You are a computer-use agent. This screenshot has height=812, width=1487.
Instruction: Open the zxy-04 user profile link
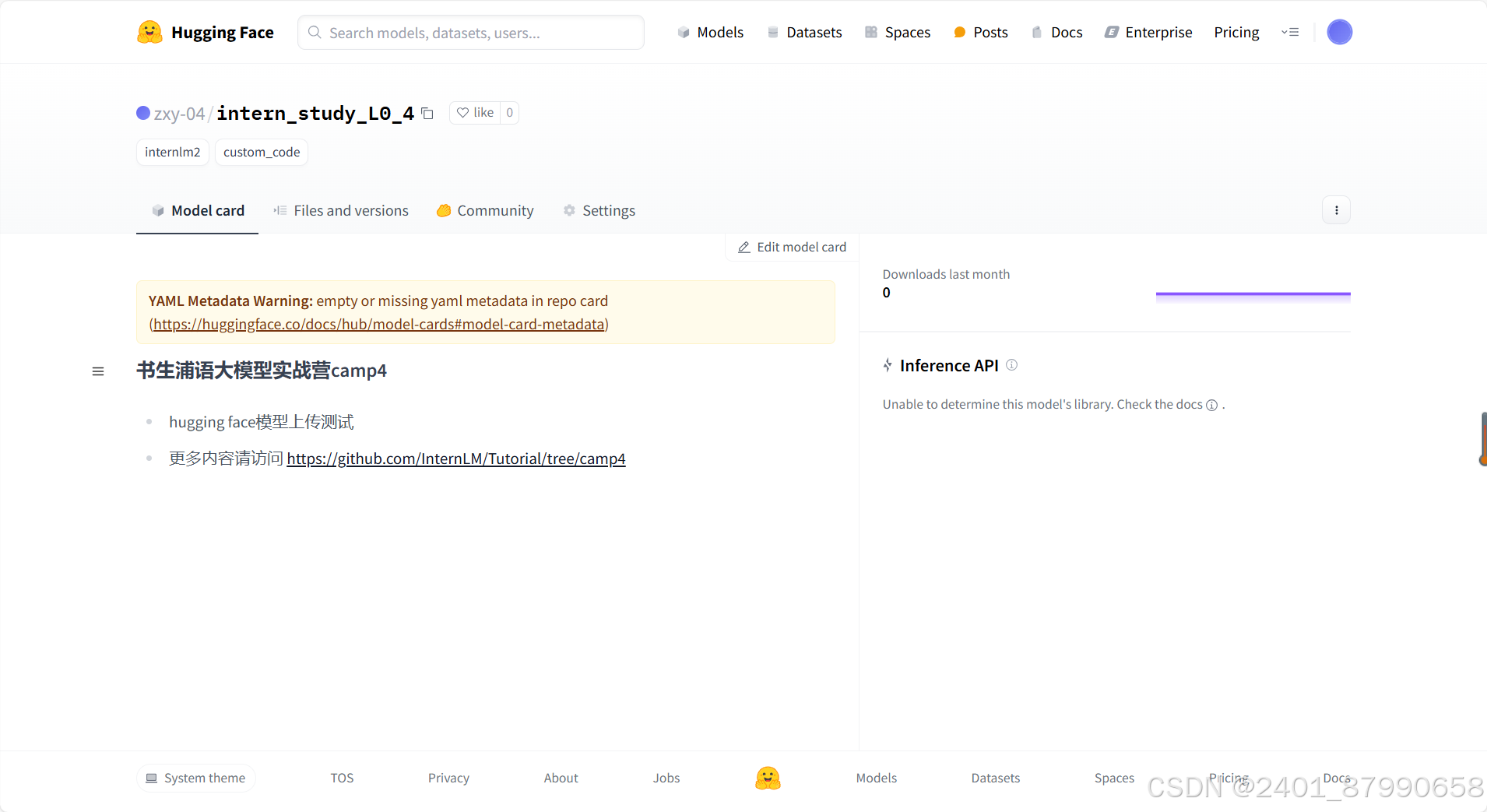tap(179, 114)
